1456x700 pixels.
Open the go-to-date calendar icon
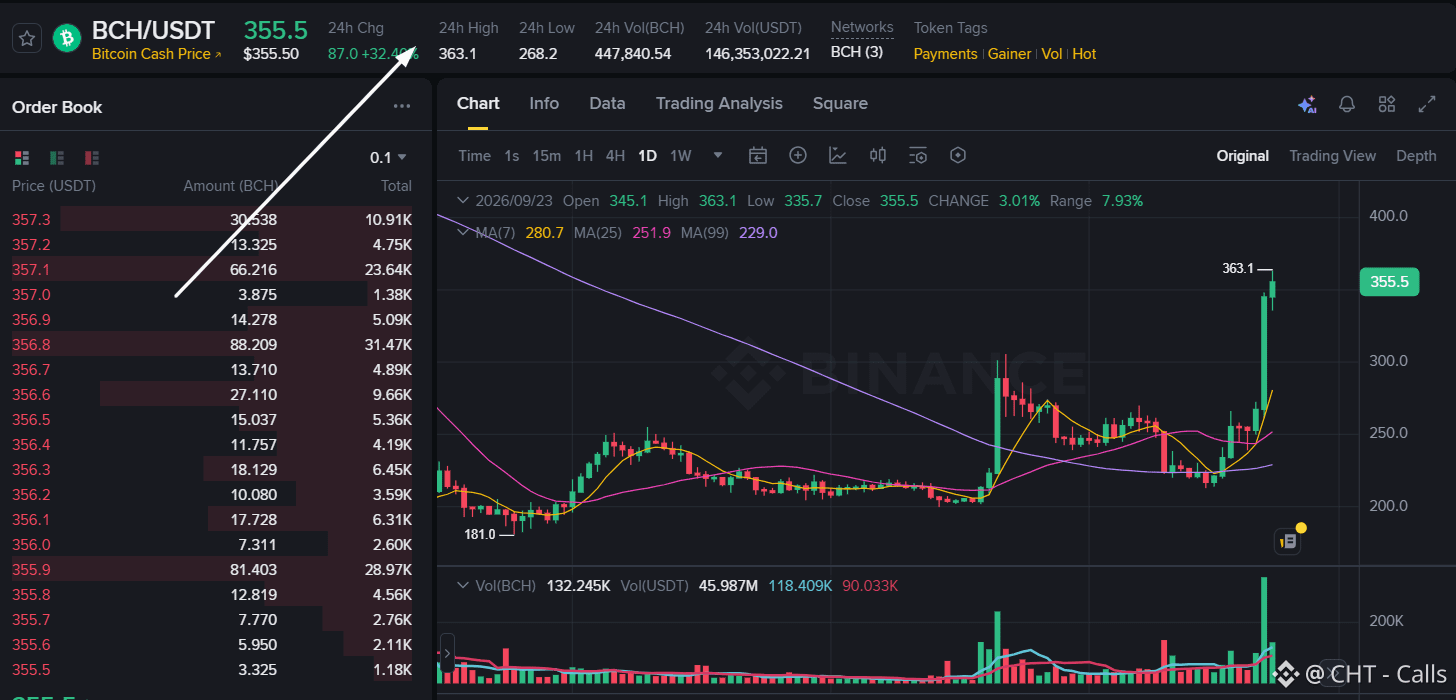pyautogui.click(x=758, y=155)
